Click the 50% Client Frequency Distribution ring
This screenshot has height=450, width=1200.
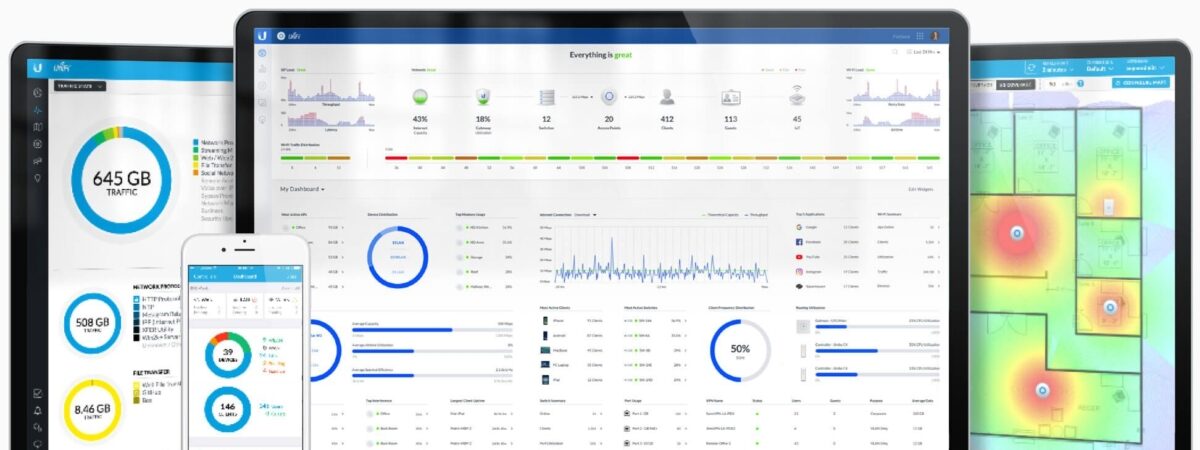coord(739,350)
